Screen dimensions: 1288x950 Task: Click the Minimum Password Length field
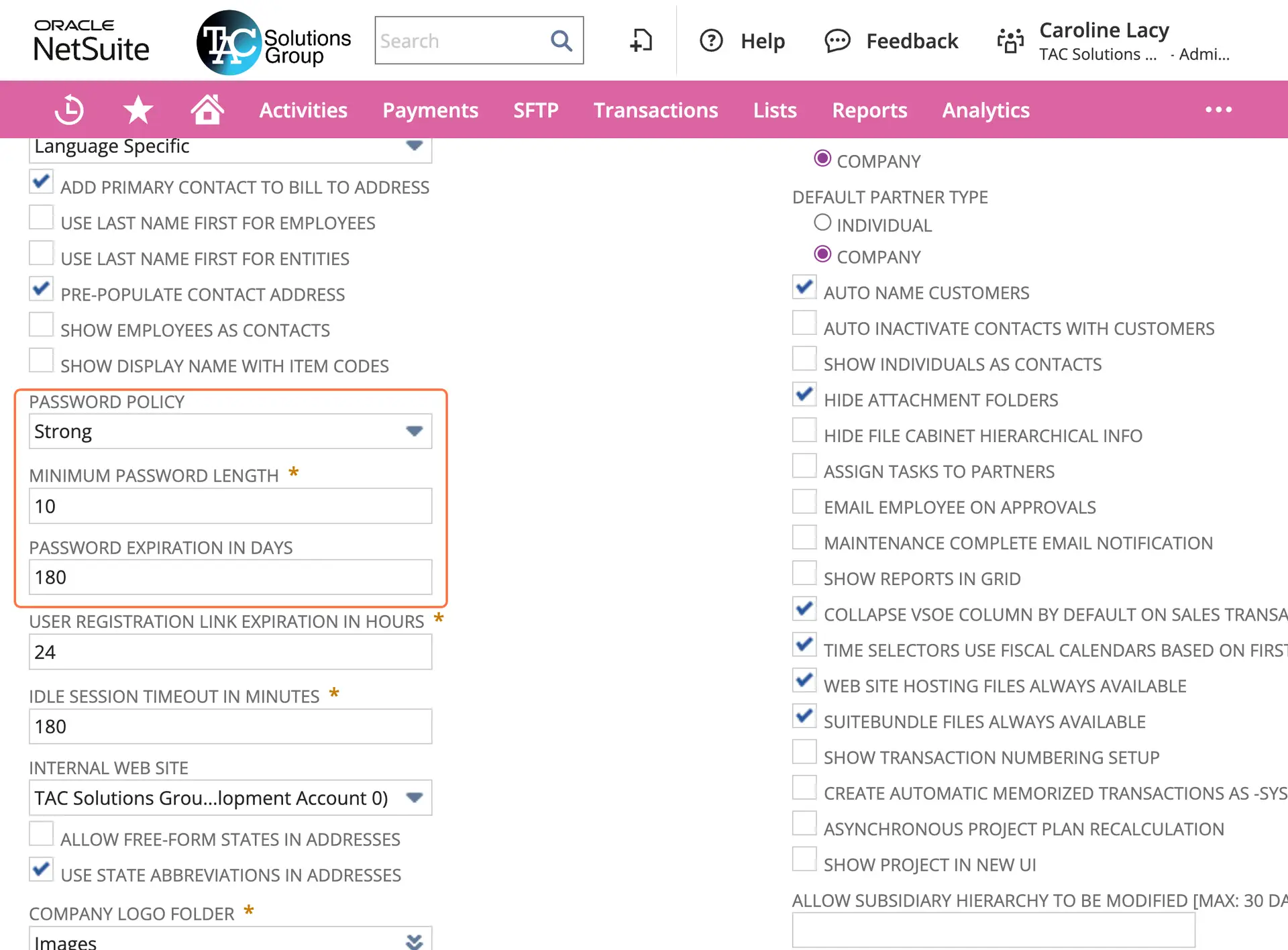pos(230,507)
